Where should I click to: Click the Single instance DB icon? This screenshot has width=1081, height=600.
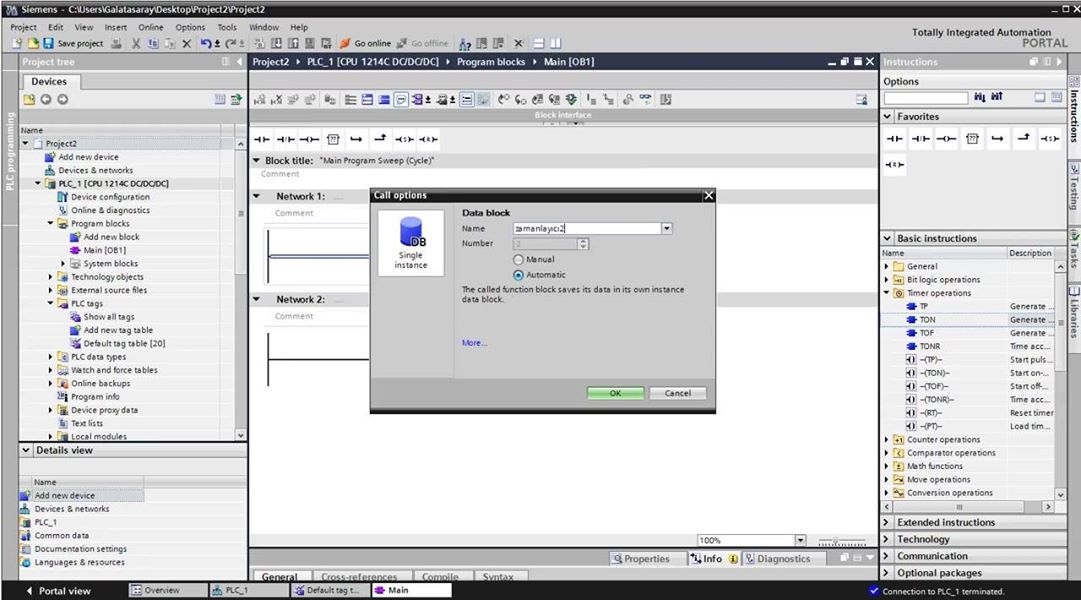pyautogui.click(x=411, y=243)
